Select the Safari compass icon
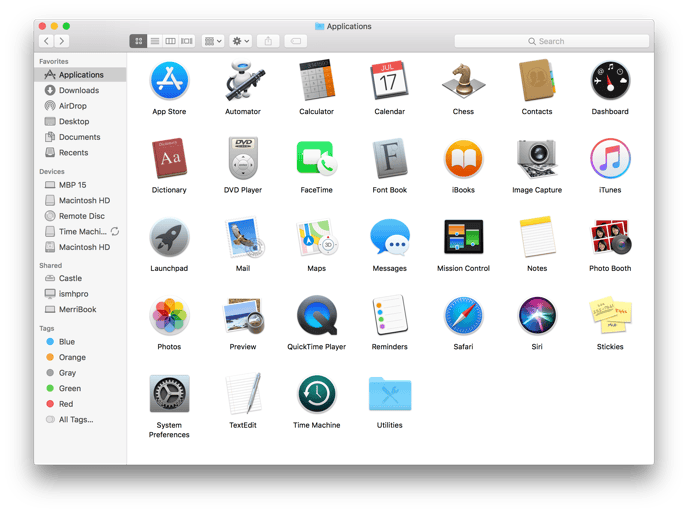 pos(463,316)
